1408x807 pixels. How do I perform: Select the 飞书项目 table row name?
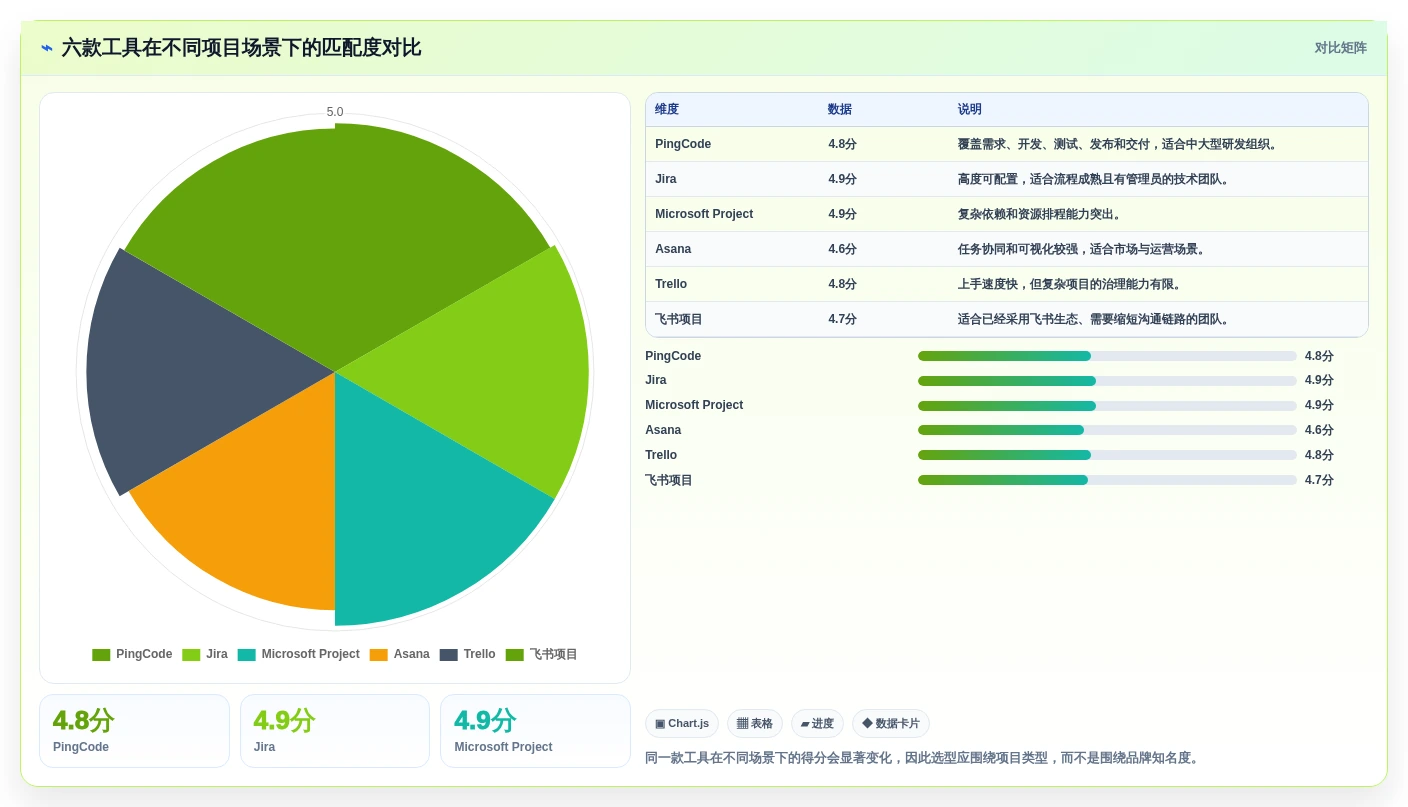(679, 319)
